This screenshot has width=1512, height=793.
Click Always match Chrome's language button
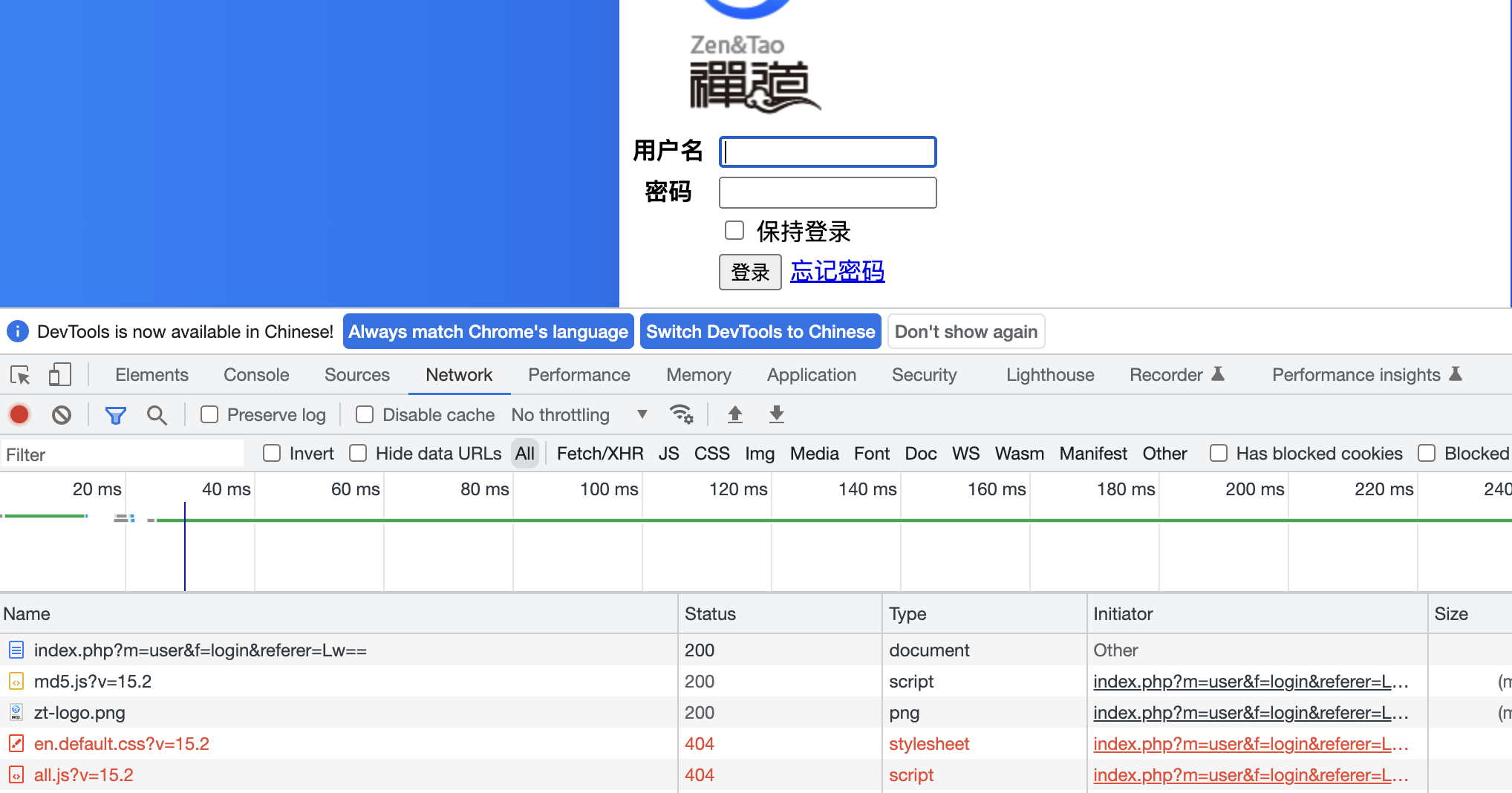pyautogui.click(x=488, y=331)
